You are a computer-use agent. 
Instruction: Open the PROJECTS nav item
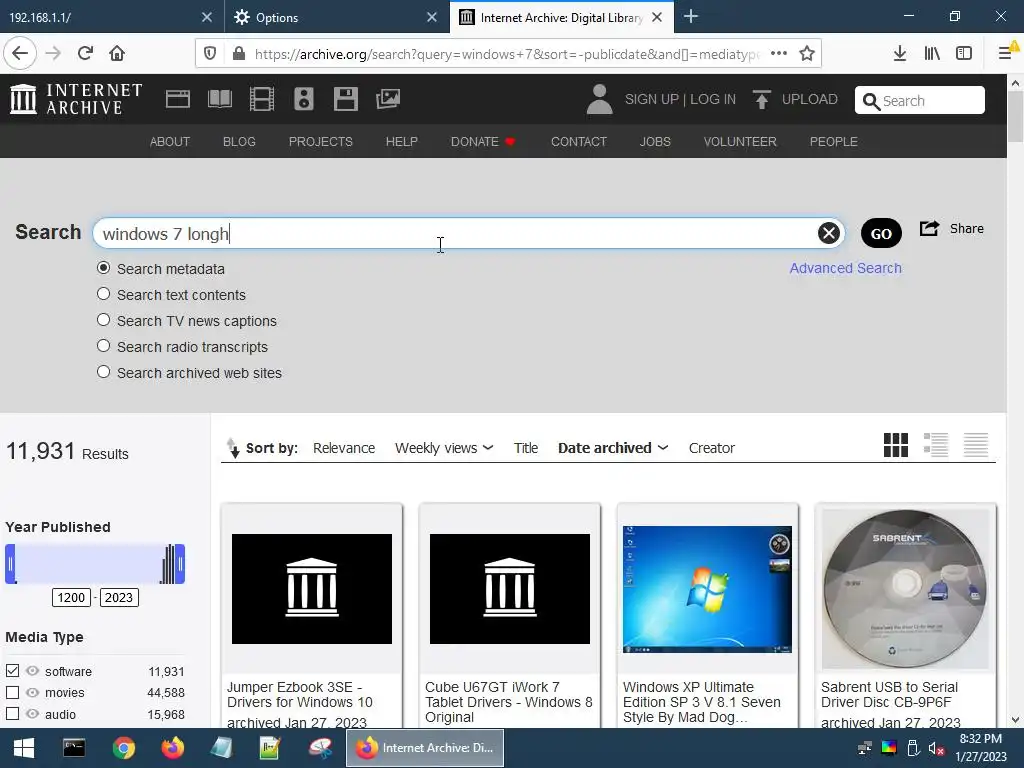(x=321, y=142)
